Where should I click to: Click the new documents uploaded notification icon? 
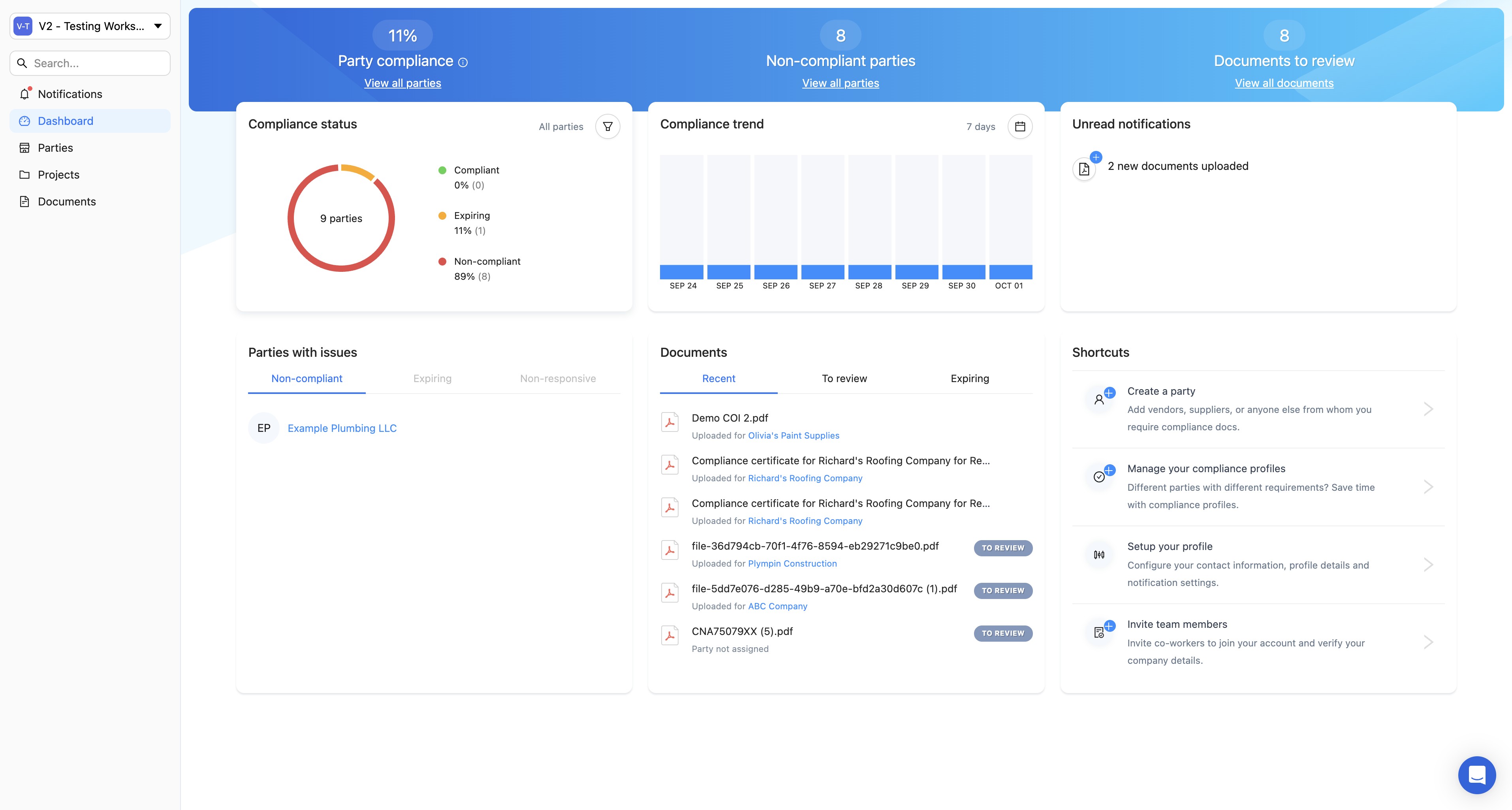tap(1084, 169)
